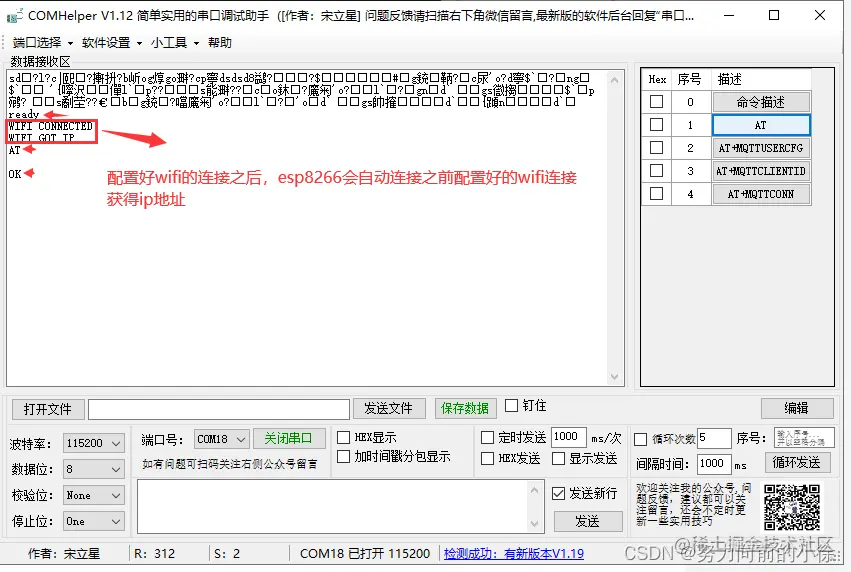Click the QR code image for WeChat account

(x=792, y=507)
